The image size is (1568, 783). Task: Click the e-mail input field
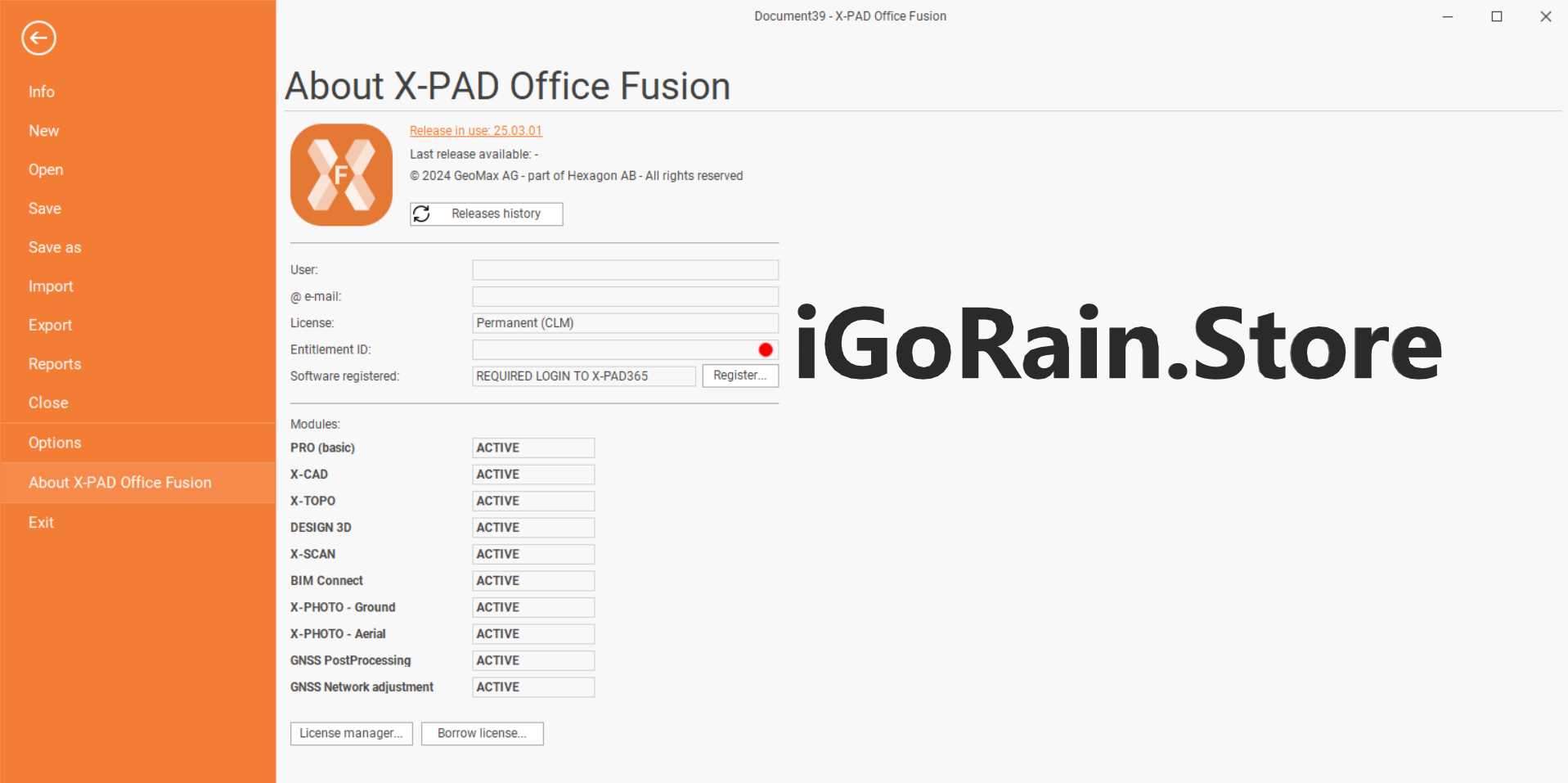(x=624, y=296)
